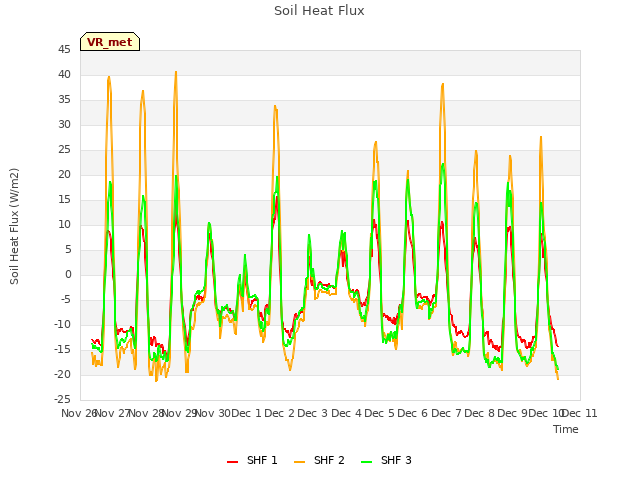The height and width of the screenshot is (480, 640).
Task: Click the 0 y-axis tick label
Action: [x=68, y=274]
